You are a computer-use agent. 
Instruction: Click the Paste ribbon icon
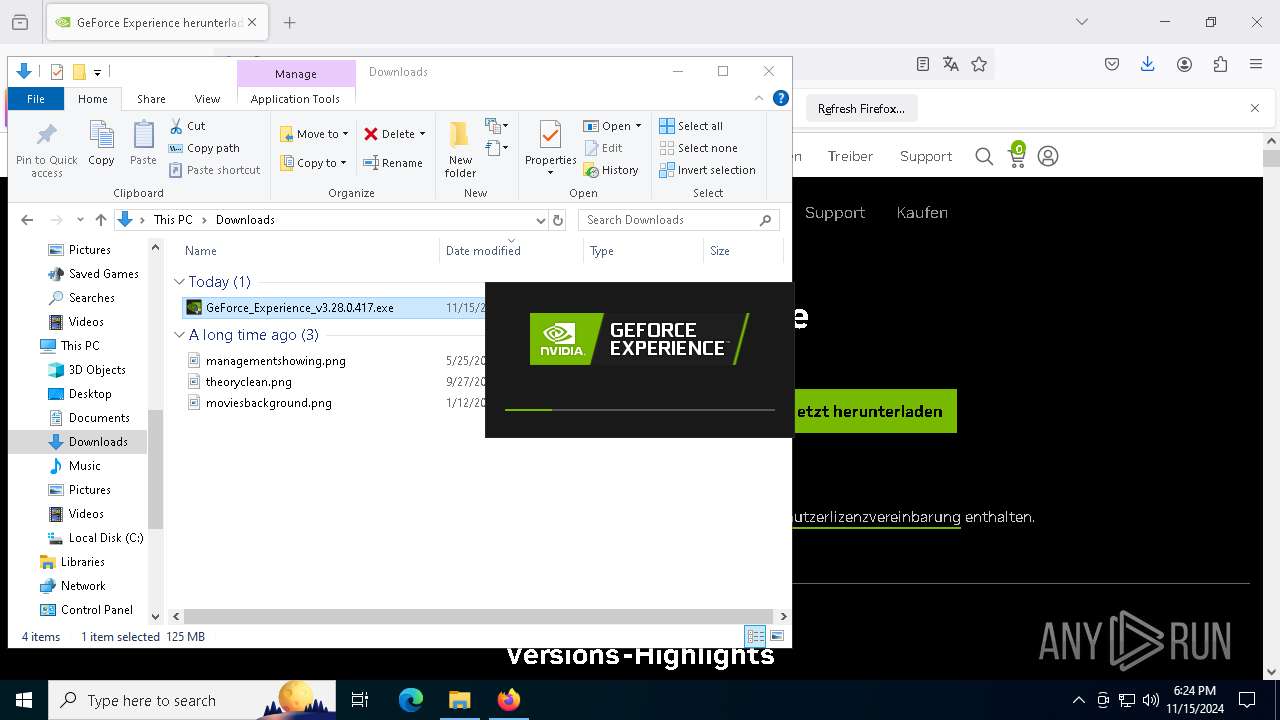coord(143,144)
